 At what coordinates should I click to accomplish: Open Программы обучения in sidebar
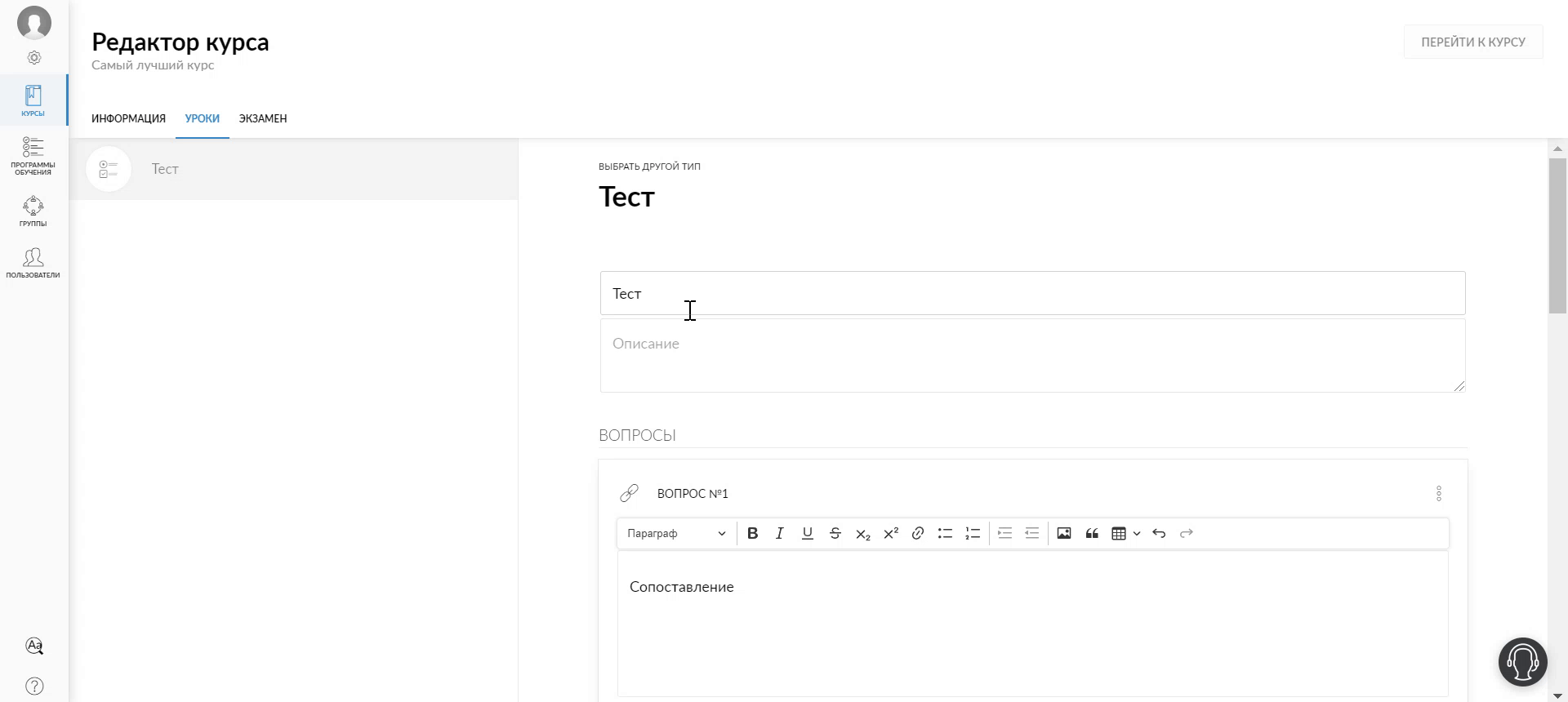33,156
